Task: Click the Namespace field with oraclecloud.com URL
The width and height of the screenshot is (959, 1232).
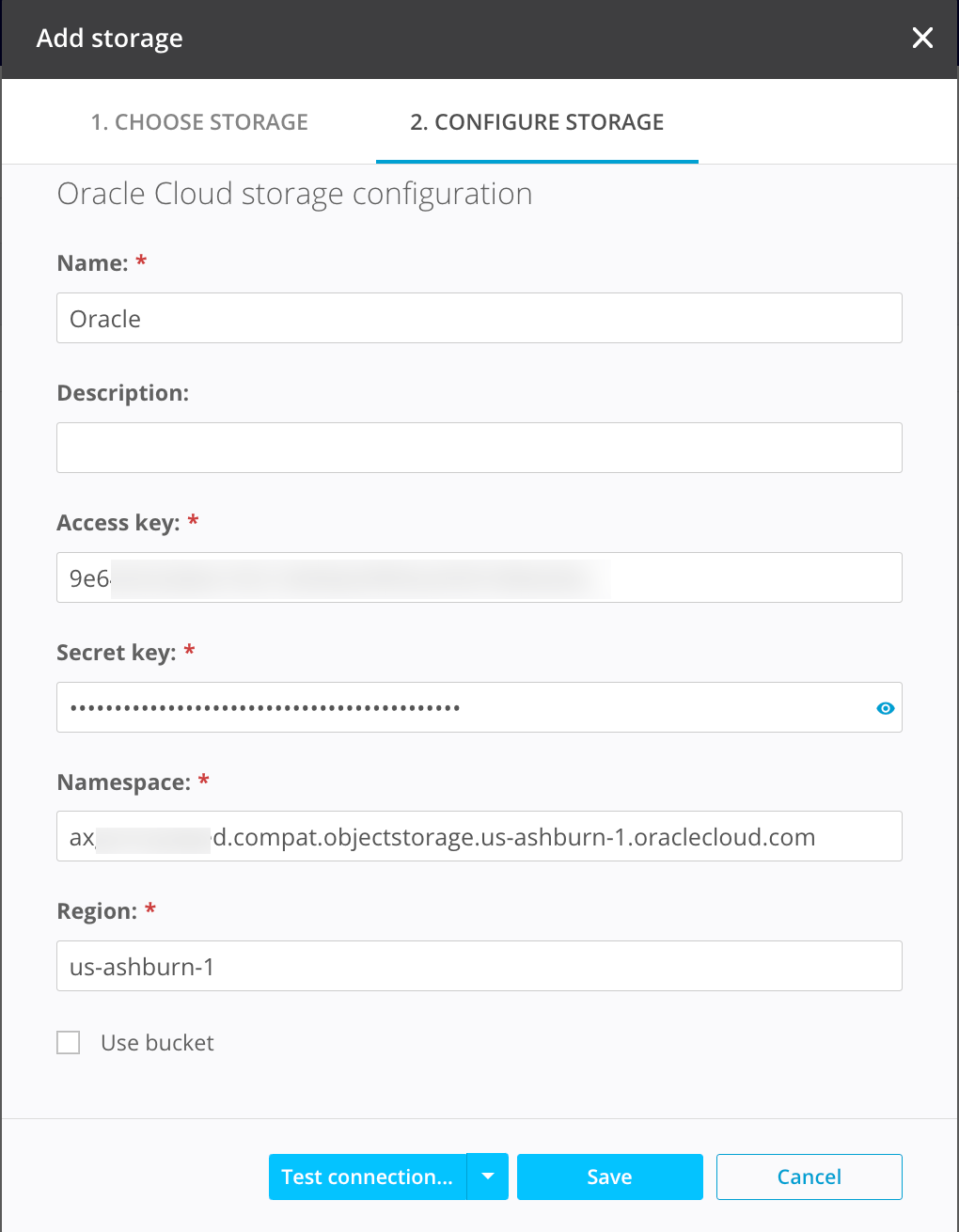Action: point(479,836)
